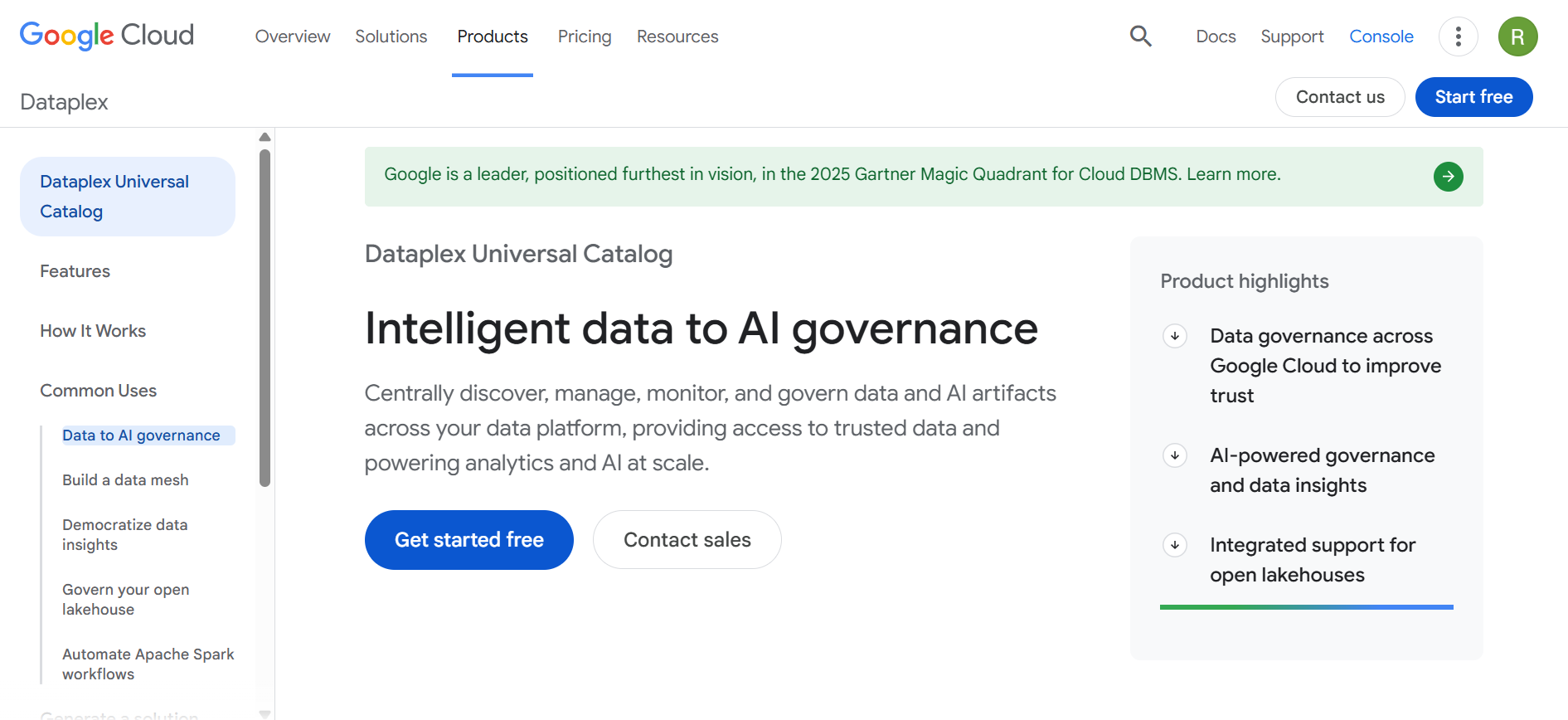Select Govern your open lakehouse sidebar link
The image size is (1568, 720).
coord(126,600)
